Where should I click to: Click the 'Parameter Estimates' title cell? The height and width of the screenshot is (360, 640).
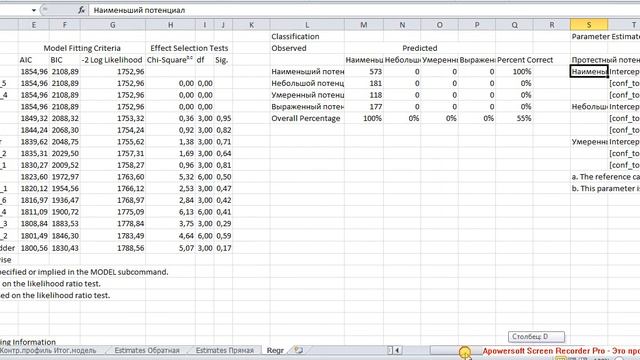coord(605,37)
